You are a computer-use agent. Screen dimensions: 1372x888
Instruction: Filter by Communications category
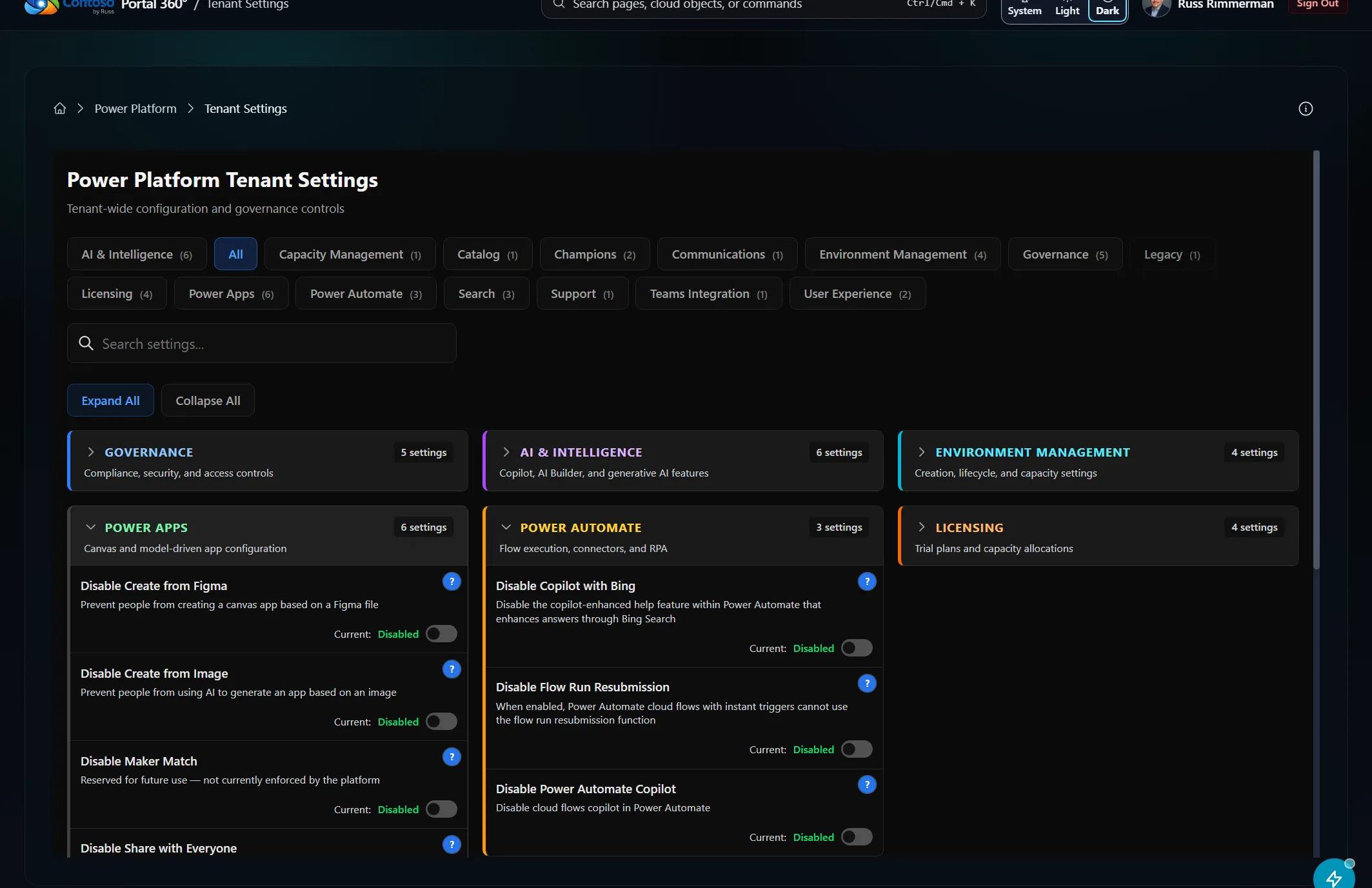point(727,254)
